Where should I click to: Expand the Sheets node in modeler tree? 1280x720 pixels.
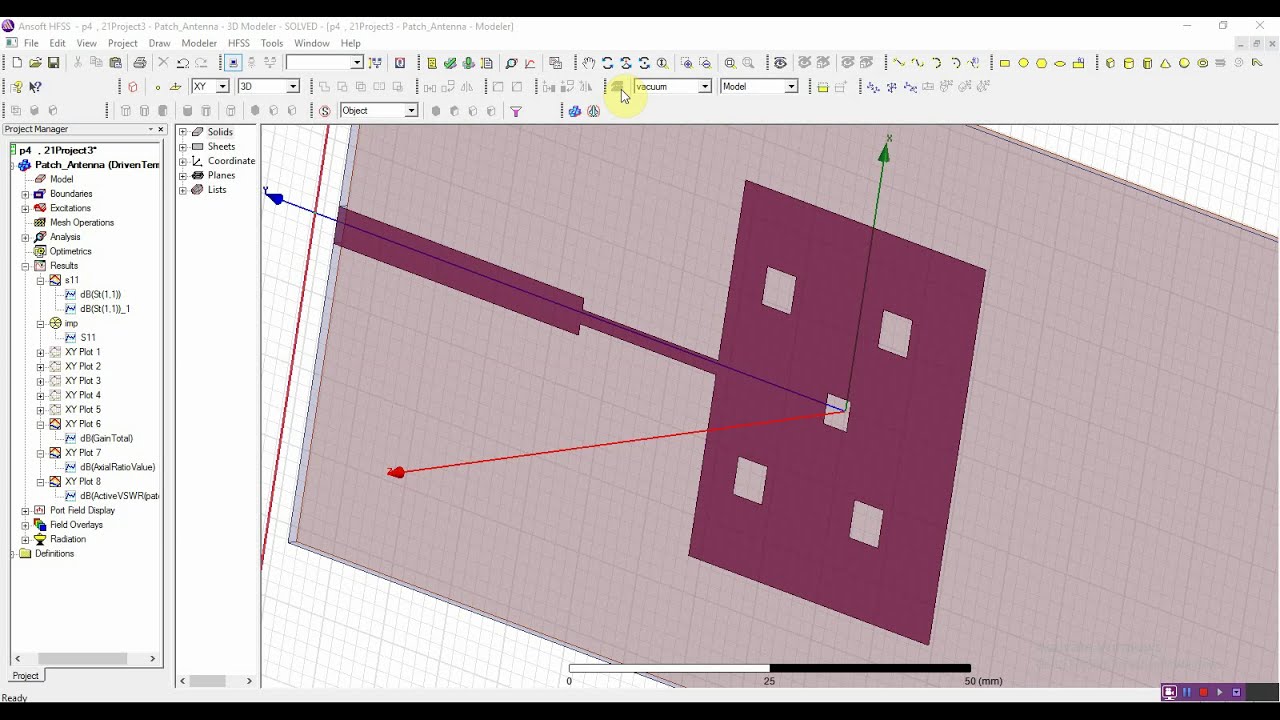click(x=183, y=147)
